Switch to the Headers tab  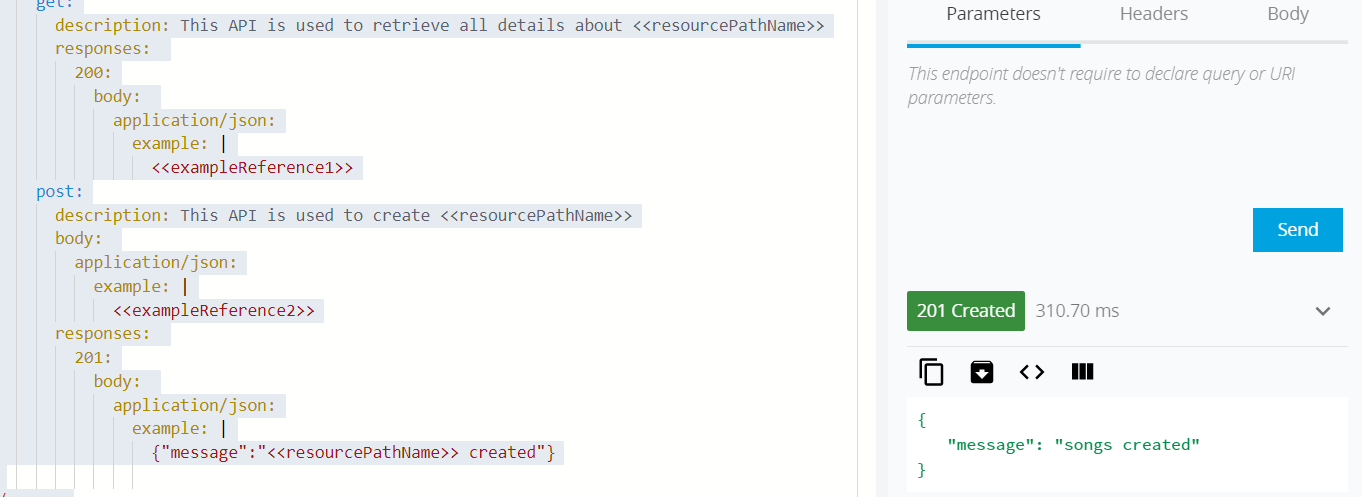[1153, 14]
